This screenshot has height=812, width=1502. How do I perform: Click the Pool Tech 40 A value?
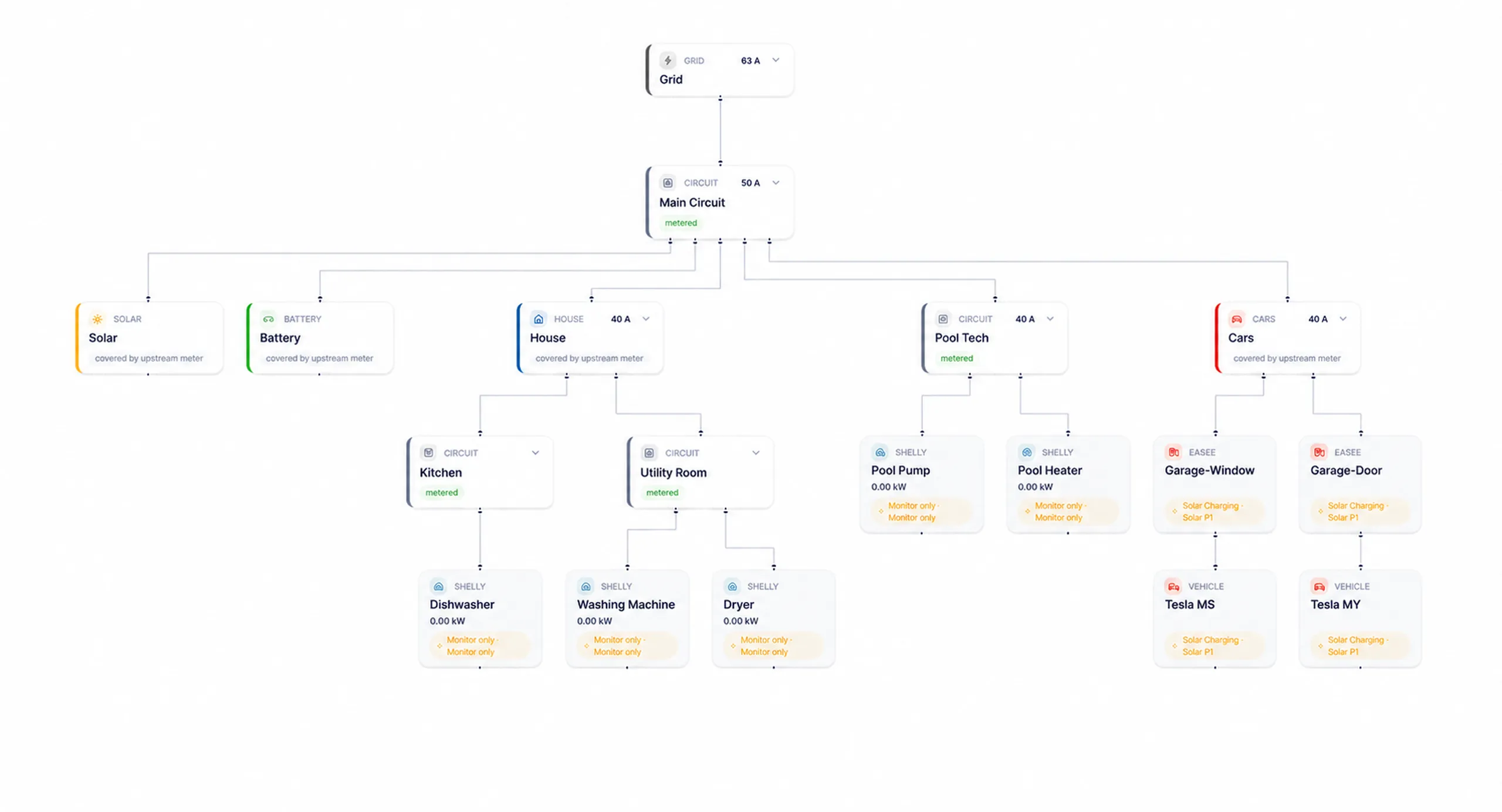(1025, 319)
